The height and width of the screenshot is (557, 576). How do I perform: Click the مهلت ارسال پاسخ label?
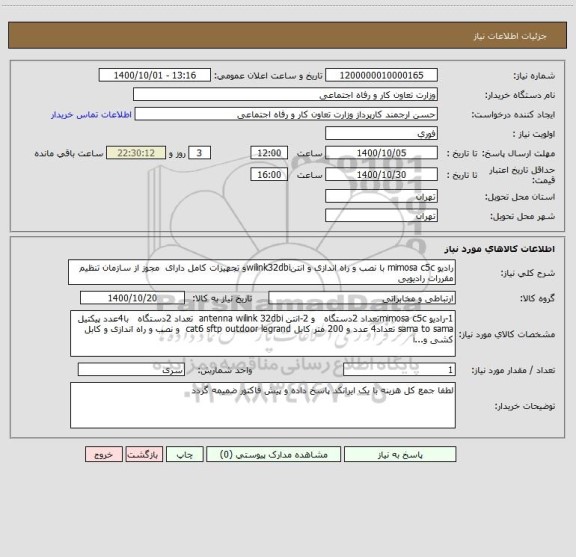pos(519,153)
